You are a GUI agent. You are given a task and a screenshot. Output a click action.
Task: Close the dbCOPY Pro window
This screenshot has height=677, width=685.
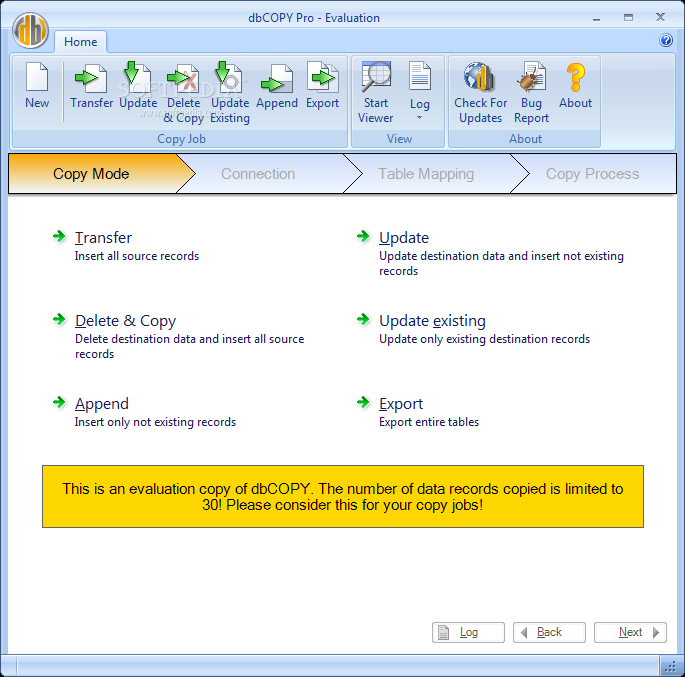click(660, 17)
